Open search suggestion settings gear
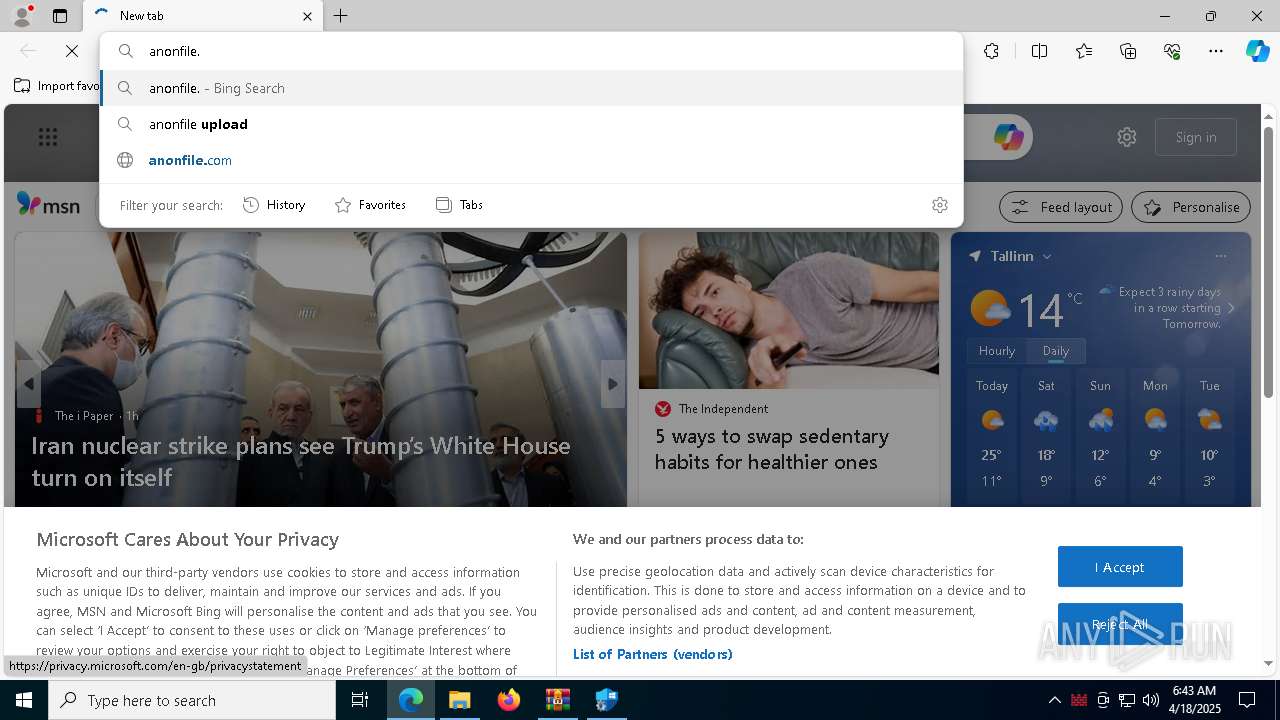This screenshot has height=720, width=1280. pyautogui.click(x=939, y=205)
